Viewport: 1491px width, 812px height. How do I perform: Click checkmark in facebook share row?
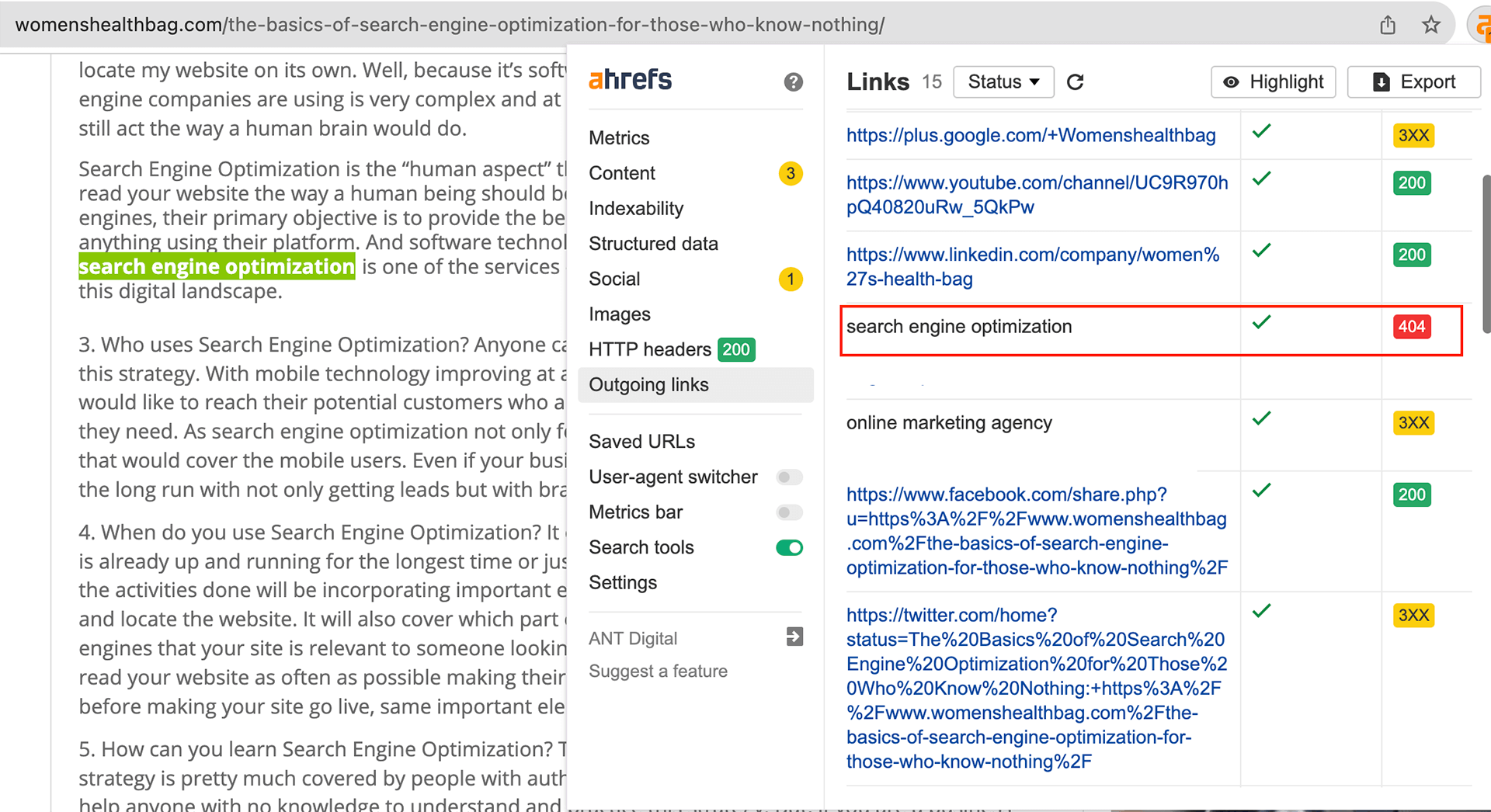[x=1262, y=490]
